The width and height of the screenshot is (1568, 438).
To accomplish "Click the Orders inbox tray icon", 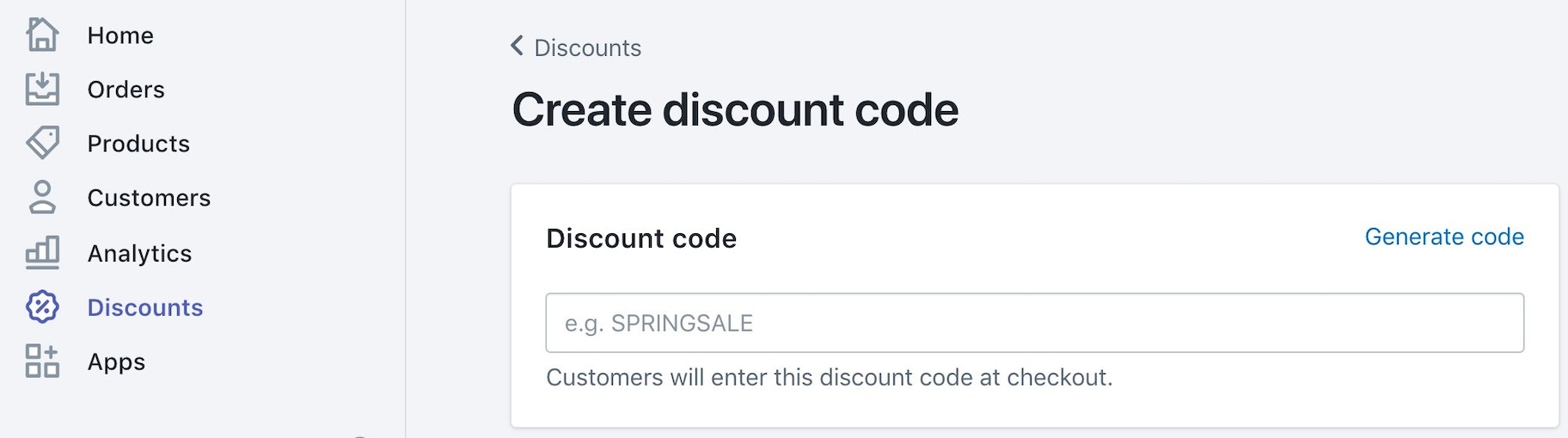I will 42,89.
